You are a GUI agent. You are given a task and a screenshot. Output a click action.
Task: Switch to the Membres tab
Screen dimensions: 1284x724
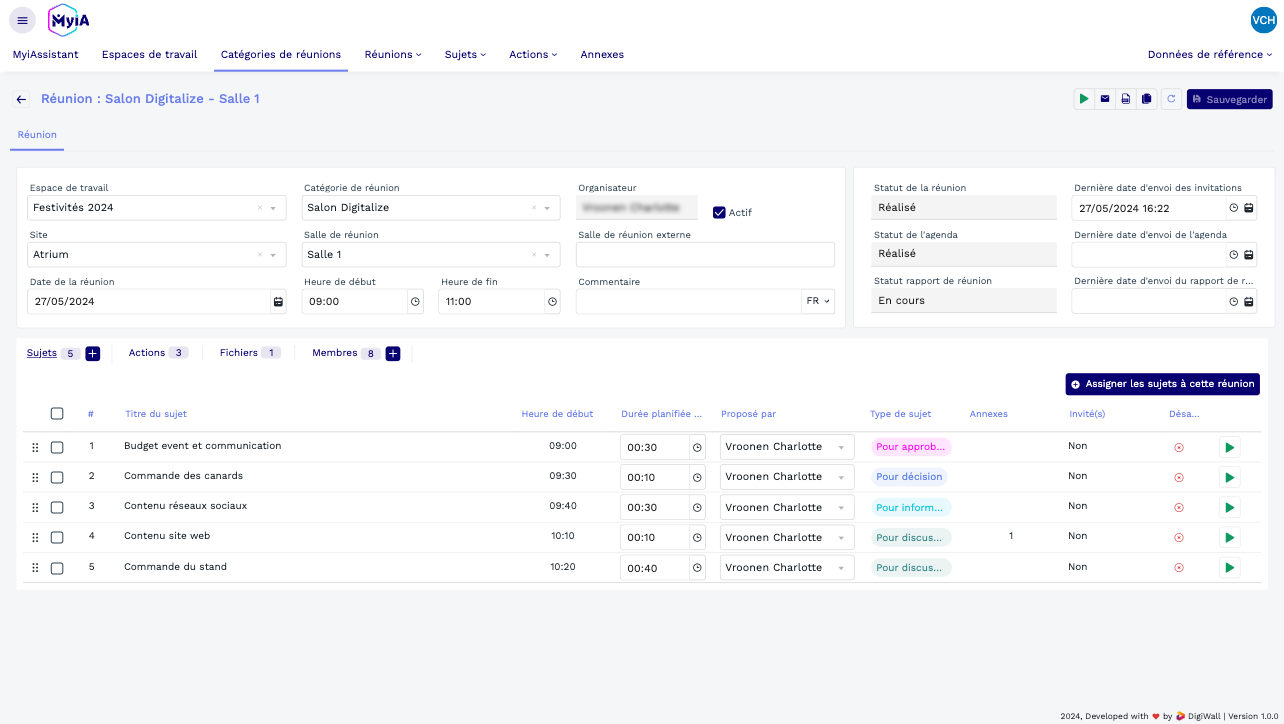click(334, 353)
